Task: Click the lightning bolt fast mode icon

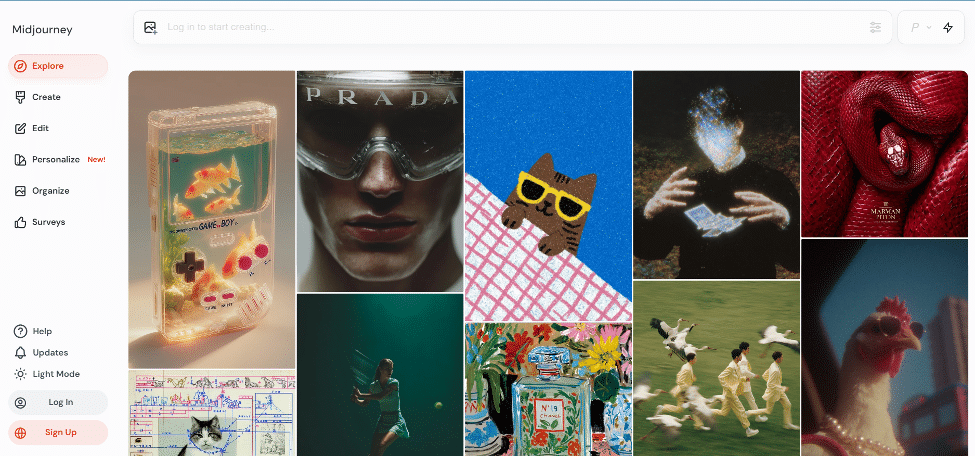Action: (948, 27)
